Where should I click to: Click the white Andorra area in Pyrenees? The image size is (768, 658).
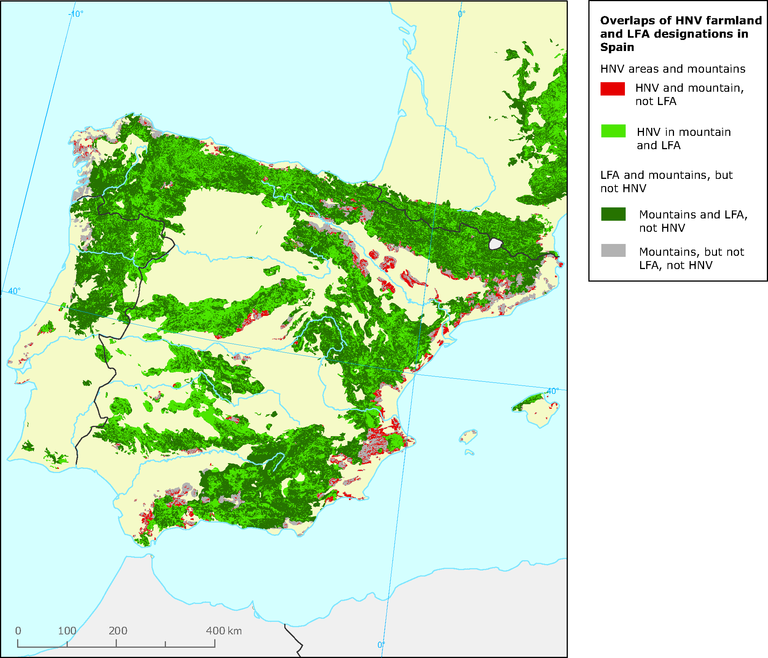pos(492,242)
